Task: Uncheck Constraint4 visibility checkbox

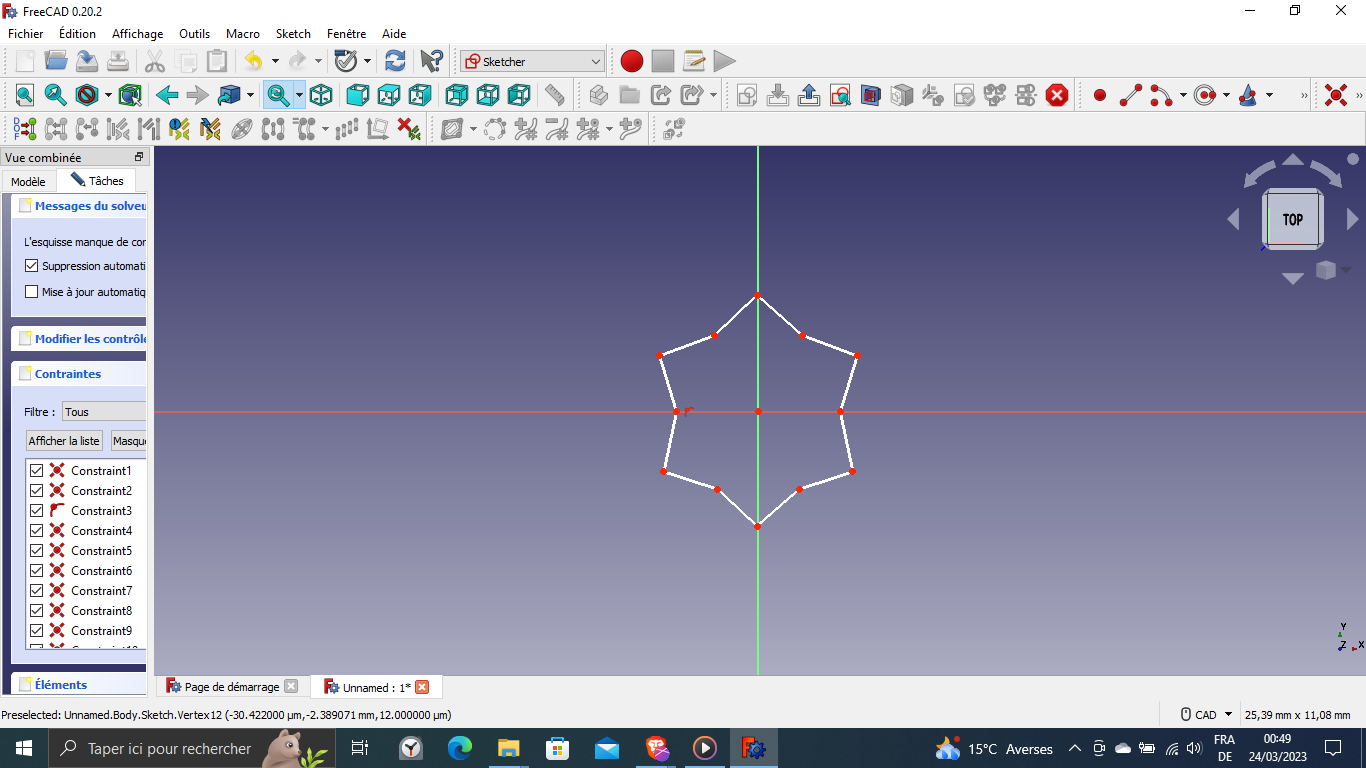Action: [x=37, y=530]
